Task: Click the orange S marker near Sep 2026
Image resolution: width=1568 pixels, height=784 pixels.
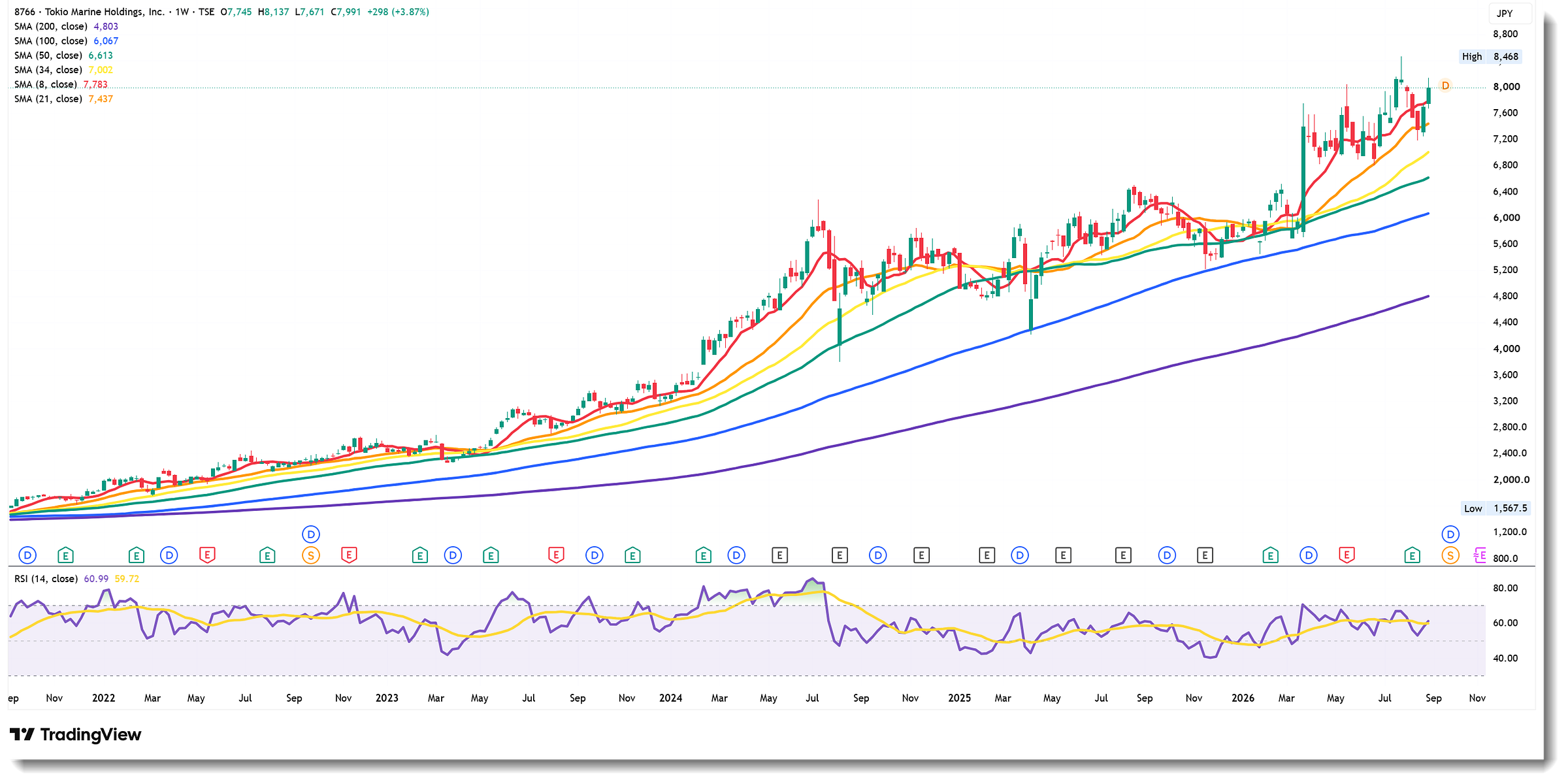Action: tap(1450, 556)
